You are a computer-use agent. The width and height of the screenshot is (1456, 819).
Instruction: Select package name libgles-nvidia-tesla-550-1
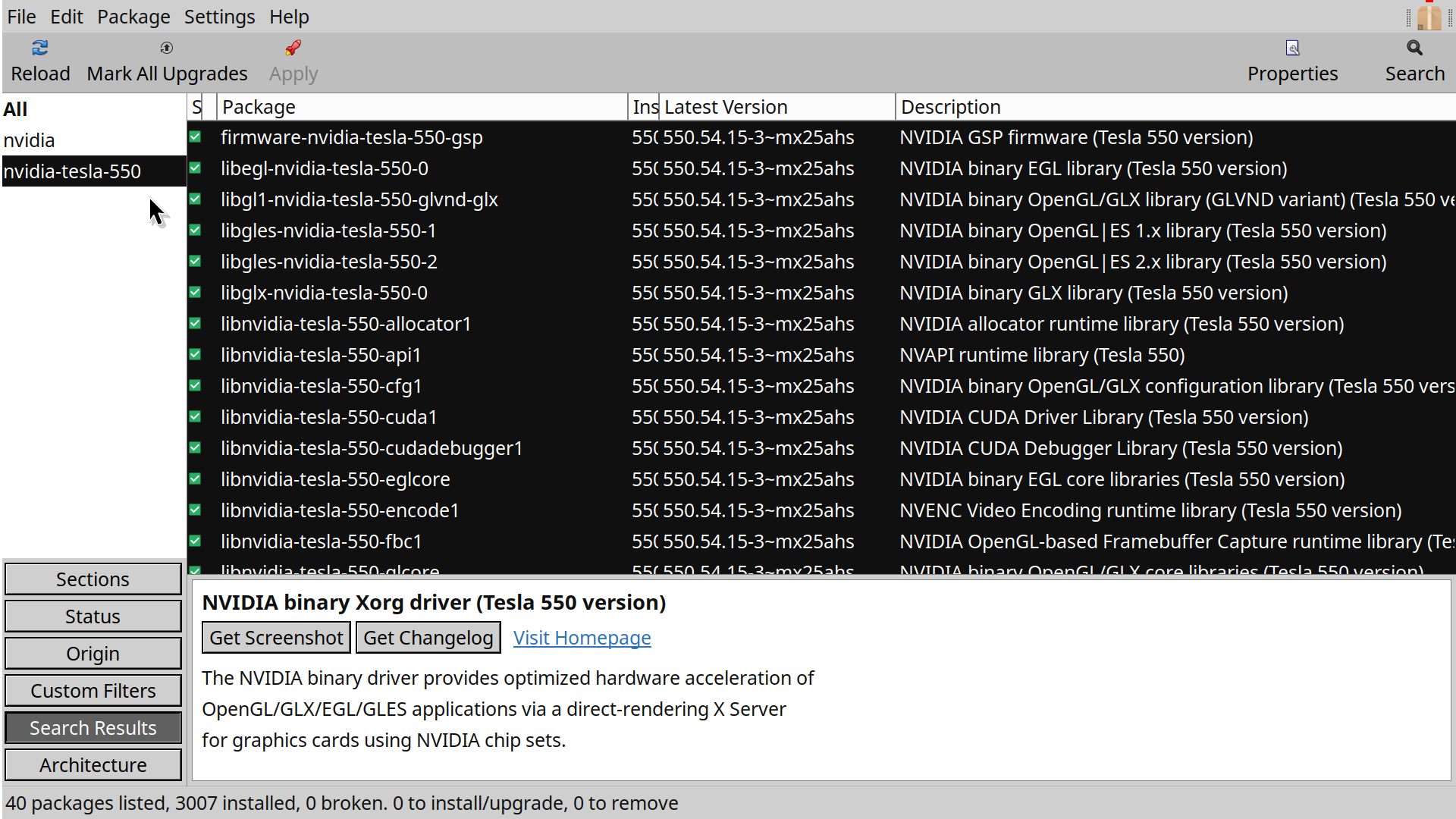(329, 231)
